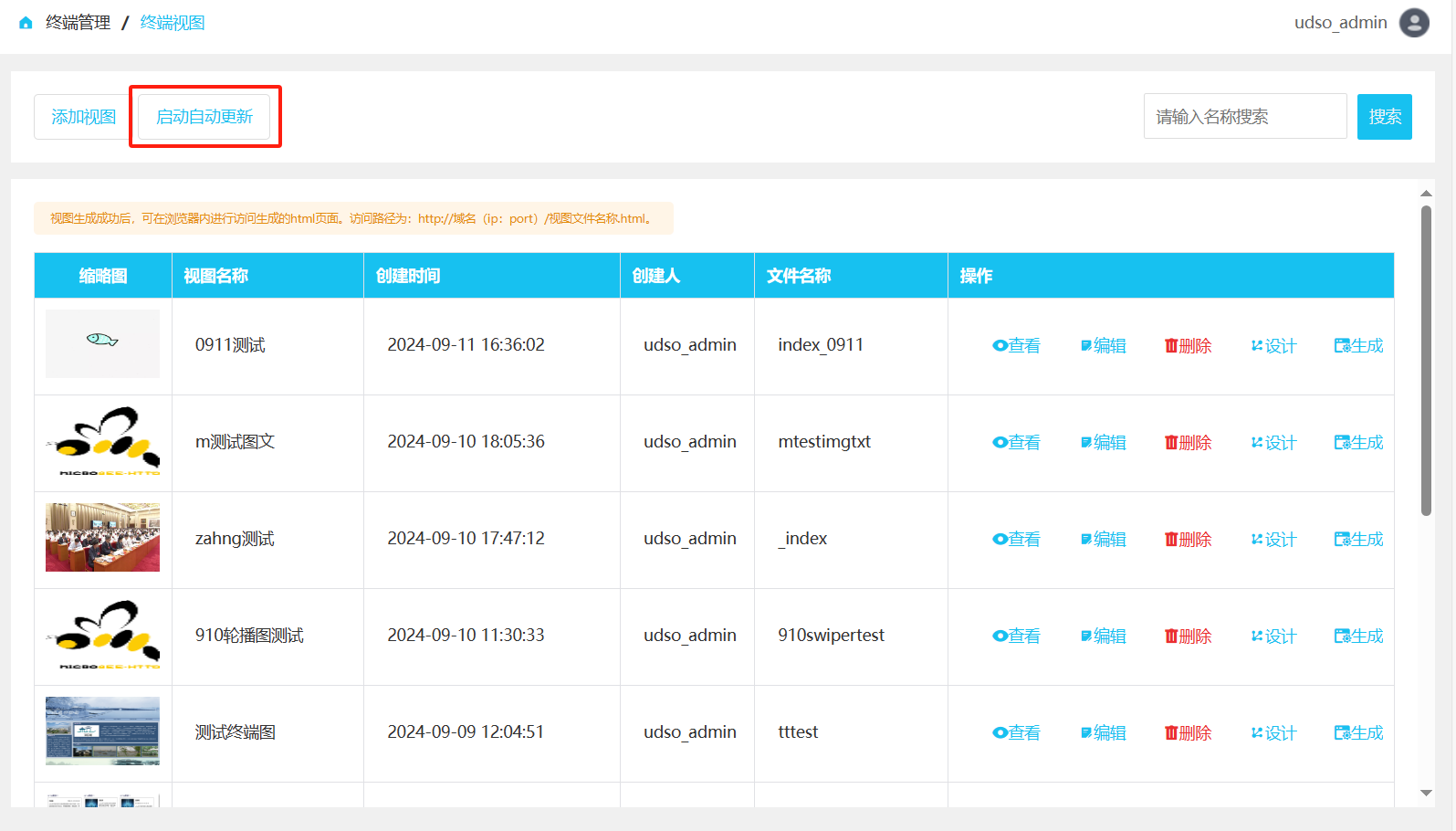The height and width of the screenshot is (831, 1456).
Task: Open 设计 for the m测试图文 row
Action: [1273, 443]
